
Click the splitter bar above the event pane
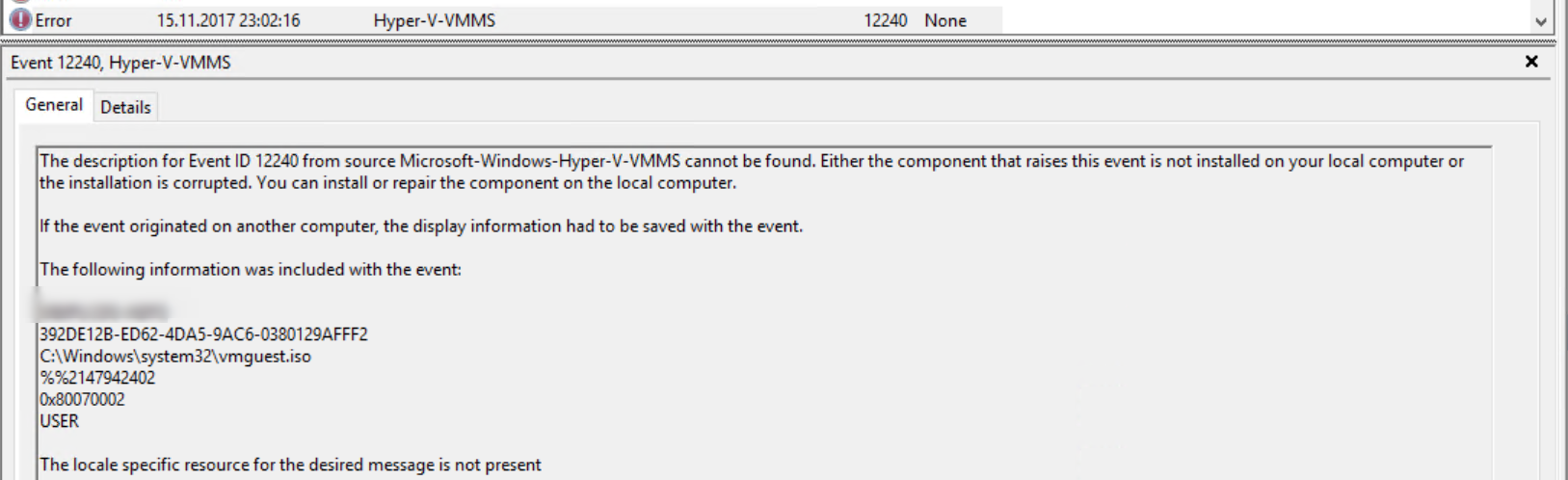778,42
